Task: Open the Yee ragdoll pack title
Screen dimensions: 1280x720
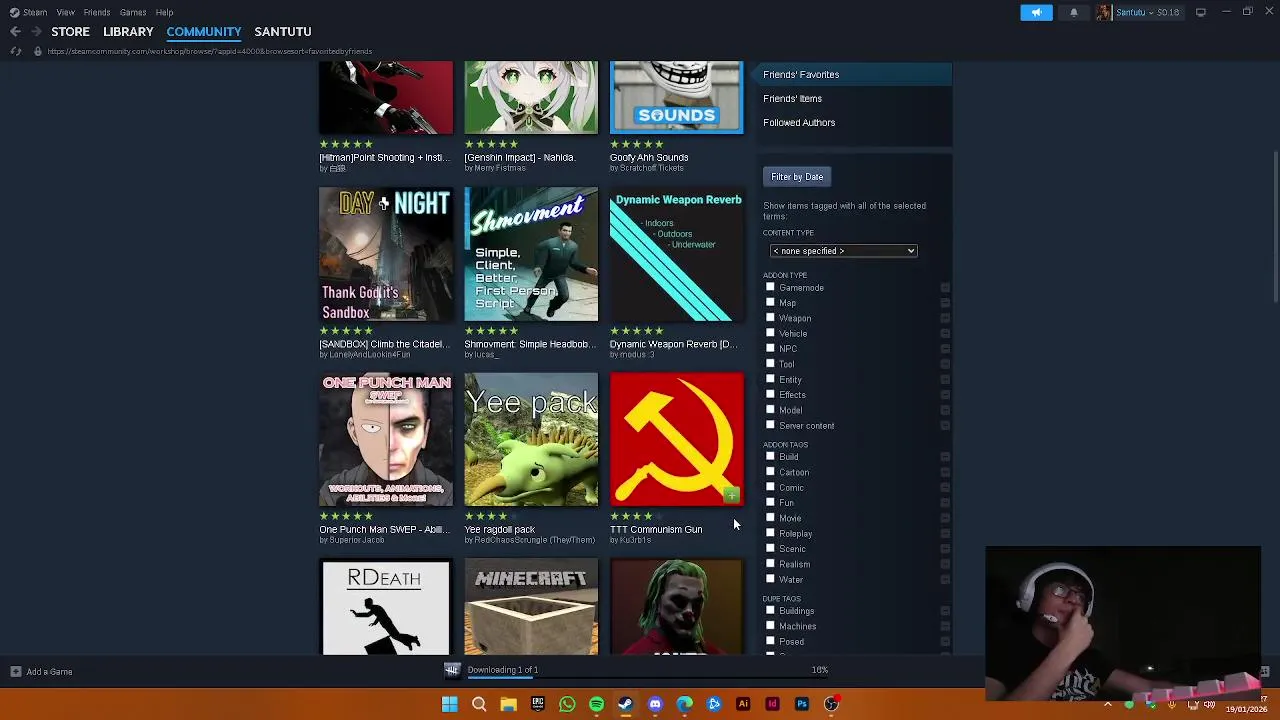Action: pos(499,529)
